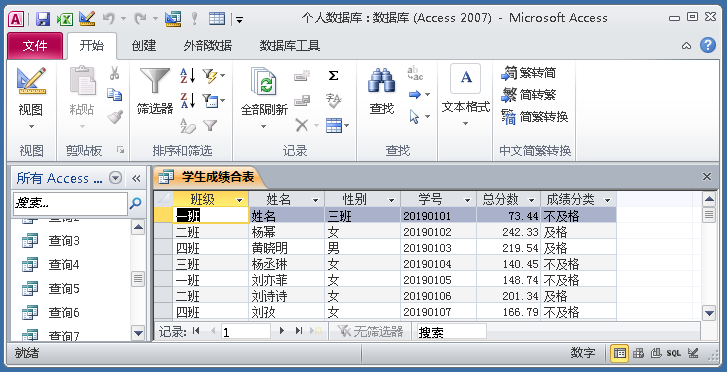The image size is (727, 372).
Task: Sort ascending with the A-Z icon
Action: point(188,75)
